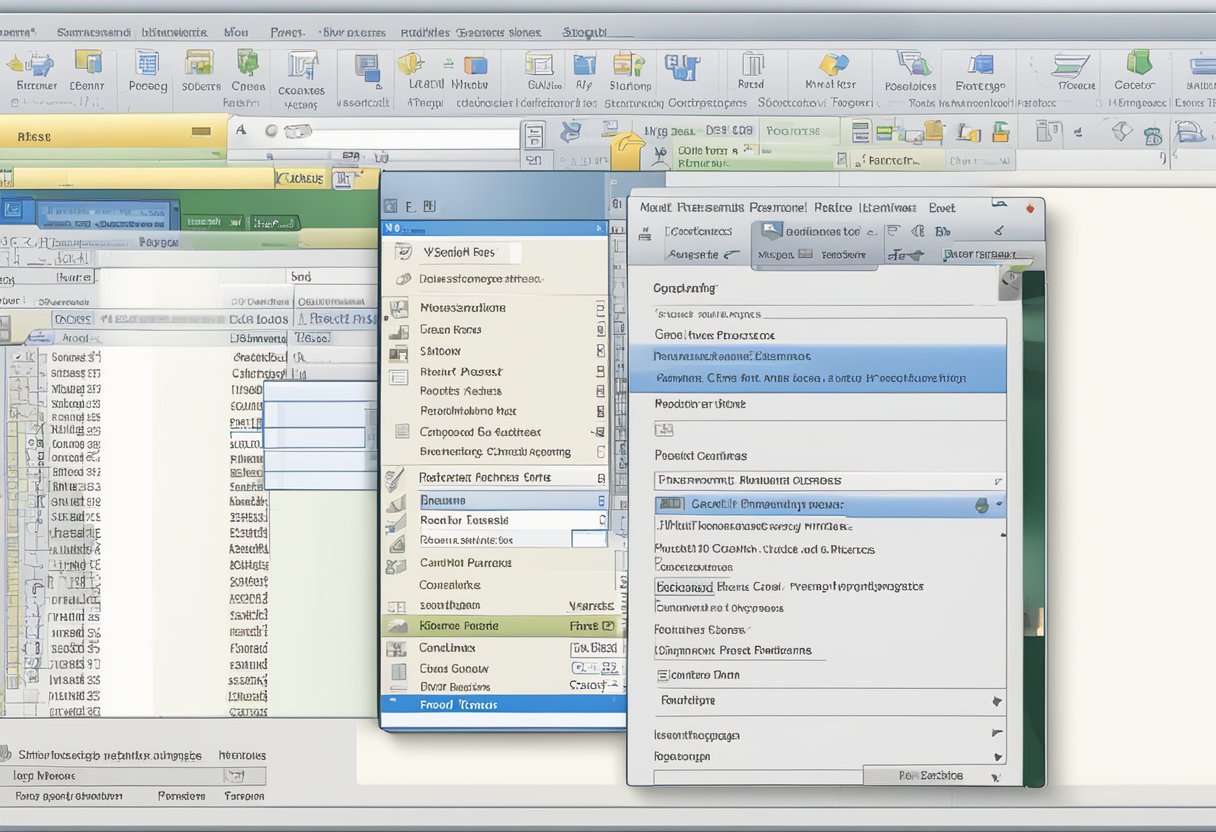Click the 'Becicesrud' boxed button in dialog
The height and width of the screenshot is (832, 1216).
coord(684,587)
